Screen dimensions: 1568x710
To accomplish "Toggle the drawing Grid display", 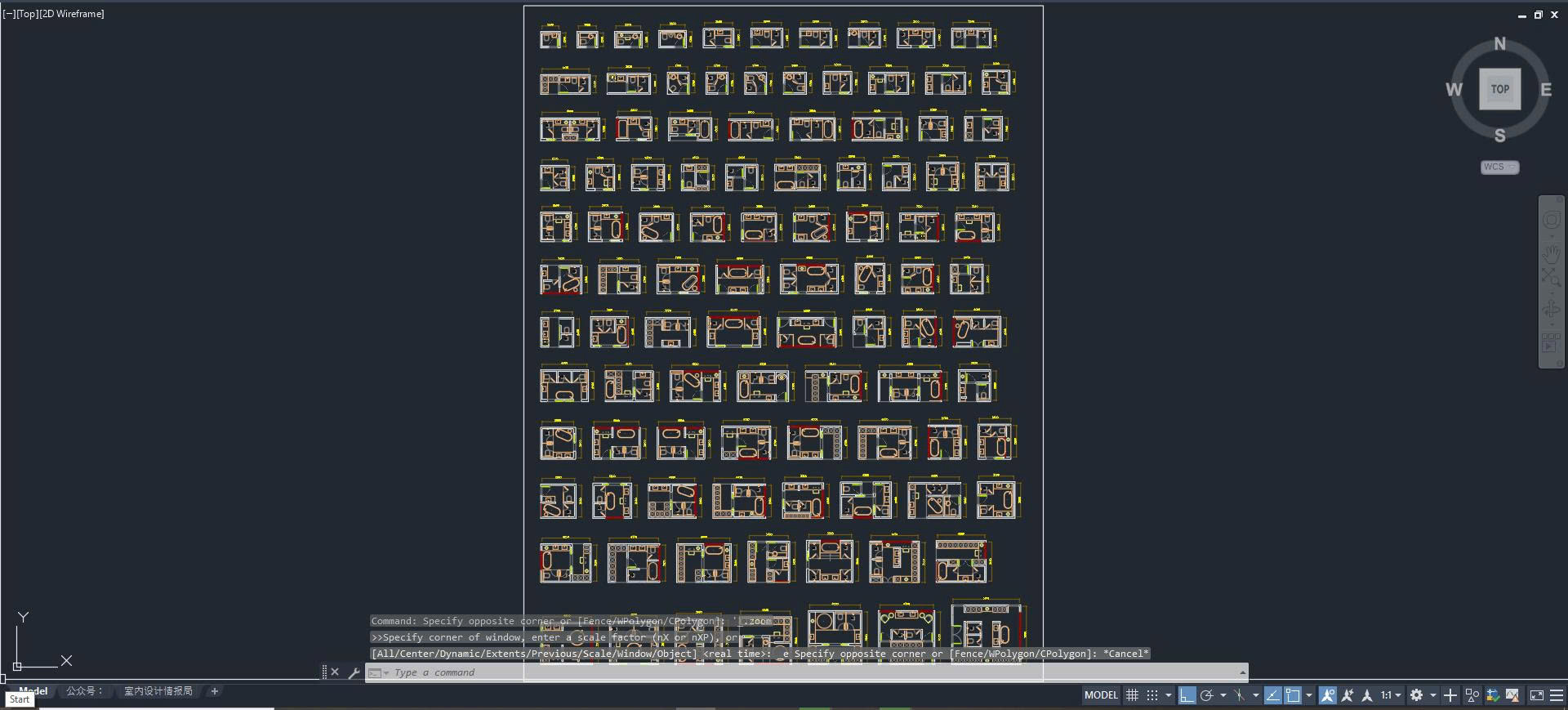I will tap(1132, 695).
